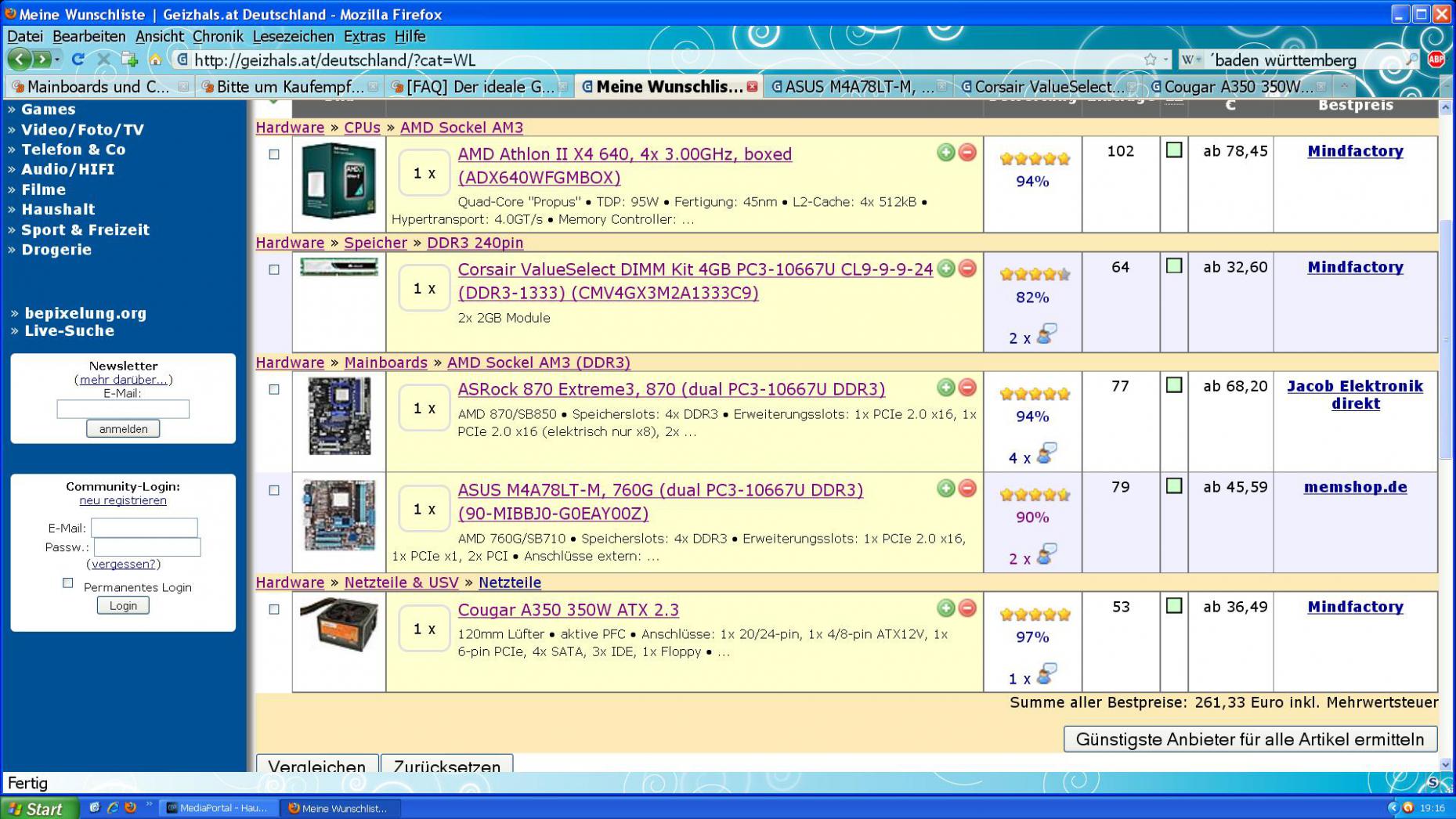Tick the select checkbox for ASUS M4A78LT-M
1456x819 pixels.
[274, 490]
